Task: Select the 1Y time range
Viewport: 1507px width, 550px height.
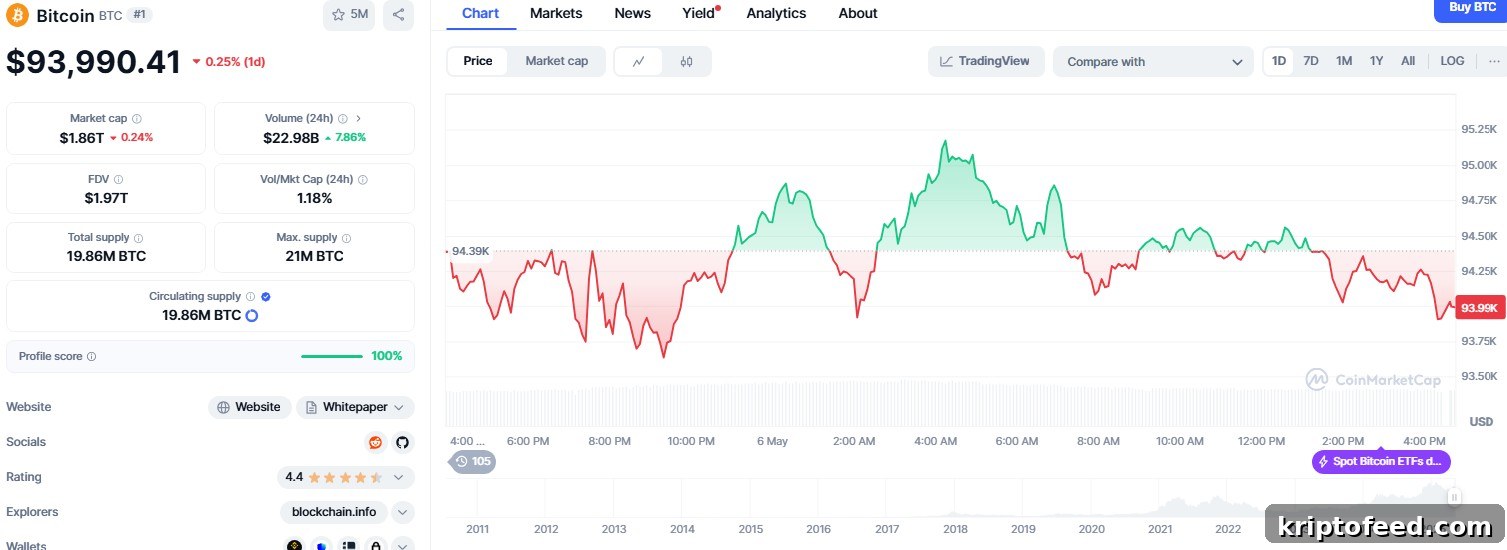Action: click(1376, 61)
